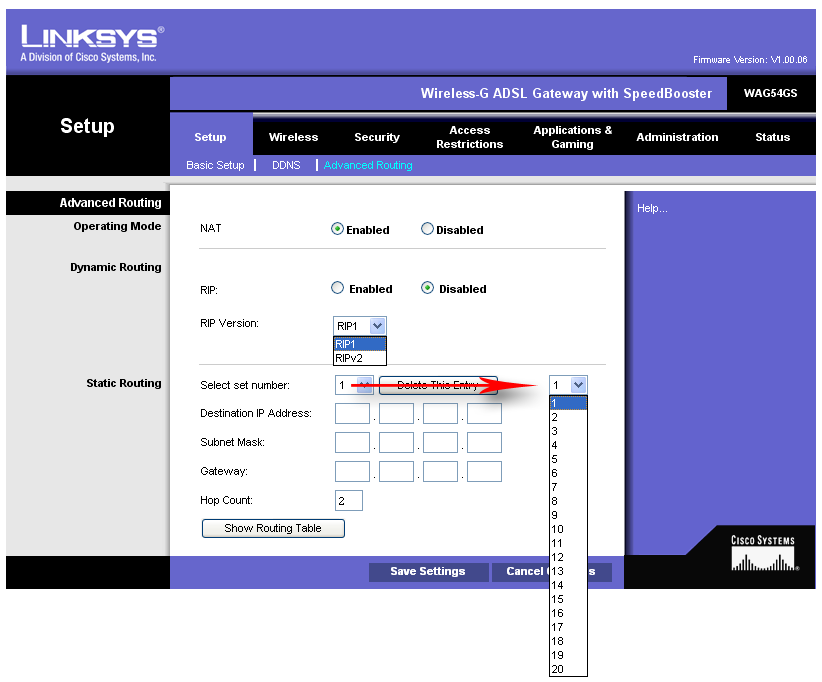Choose RIP1 in the version list
This screenshot has width=822, height=682.
(x=360, y=344)
